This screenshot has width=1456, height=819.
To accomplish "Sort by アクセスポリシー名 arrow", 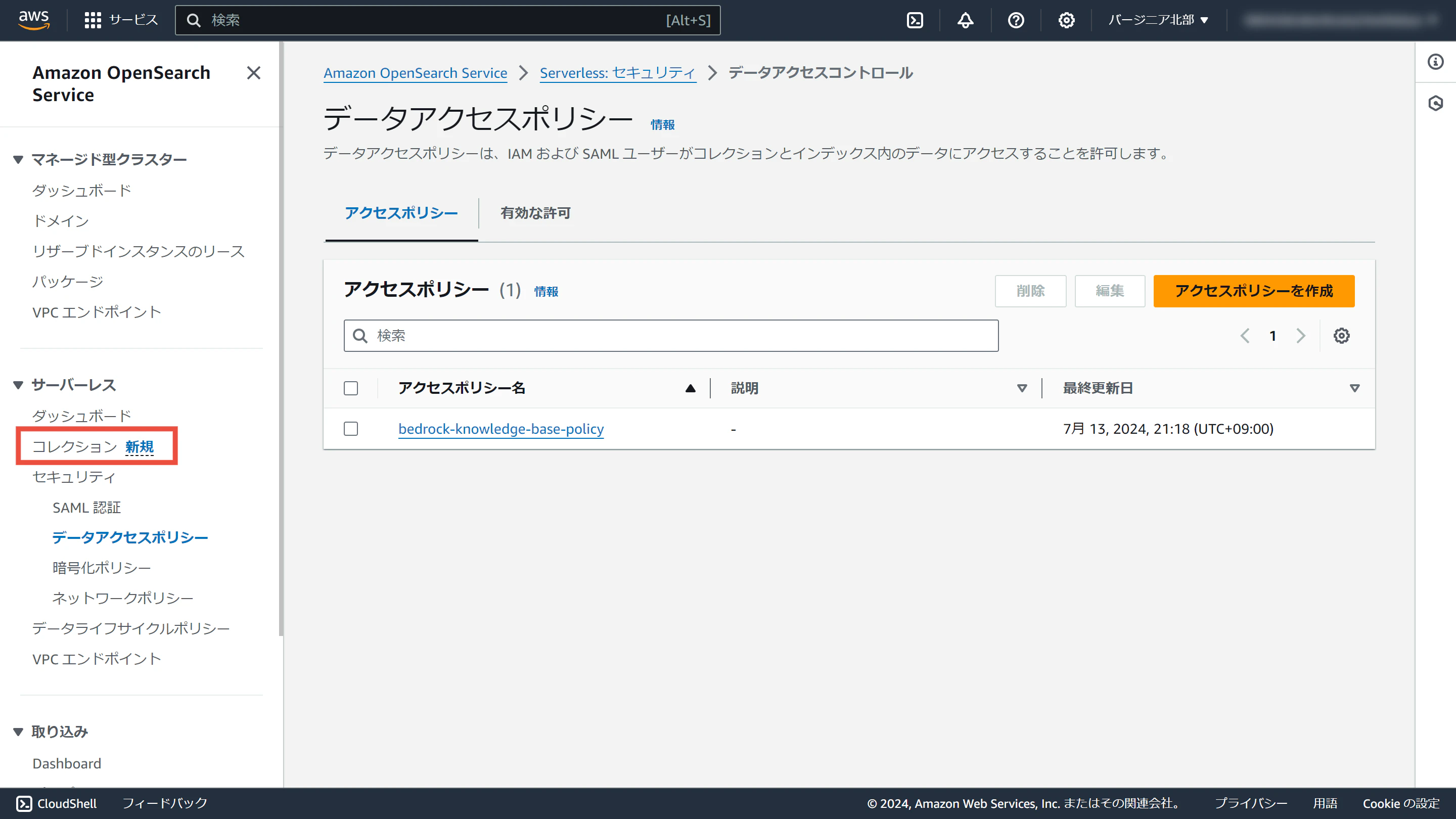I will click(x=690, y=388).
